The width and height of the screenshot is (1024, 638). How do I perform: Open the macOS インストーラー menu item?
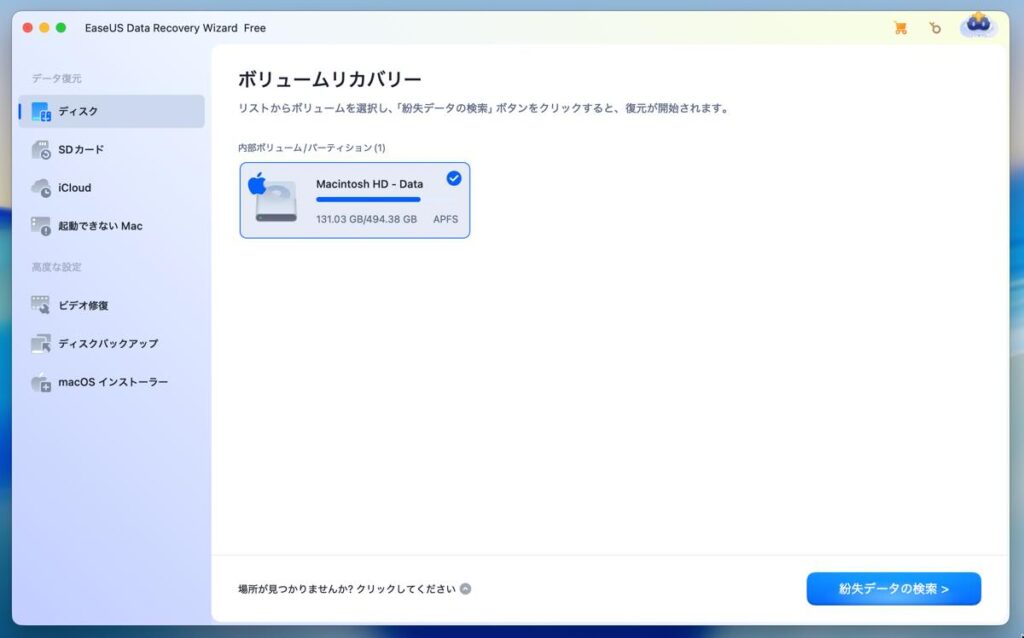click(x=113, y=382)
